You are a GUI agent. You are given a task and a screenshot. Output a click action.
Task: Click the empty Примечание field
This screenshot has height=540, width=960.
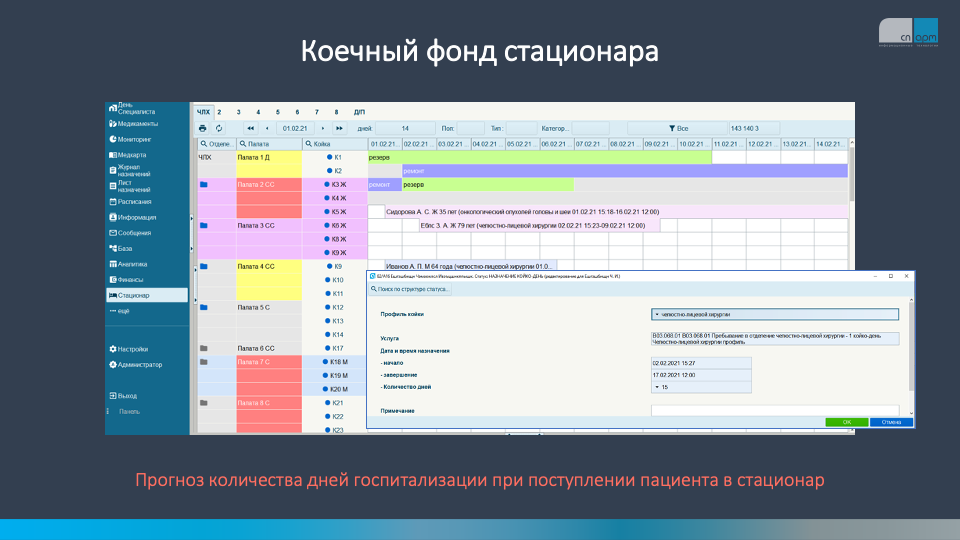[x=775, y=410]
